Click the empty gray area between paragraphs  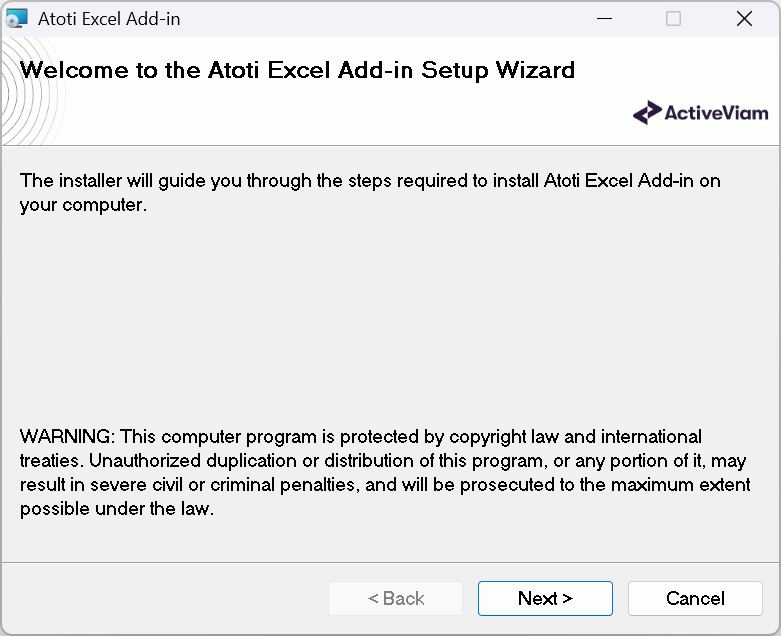tap(390, 320)
